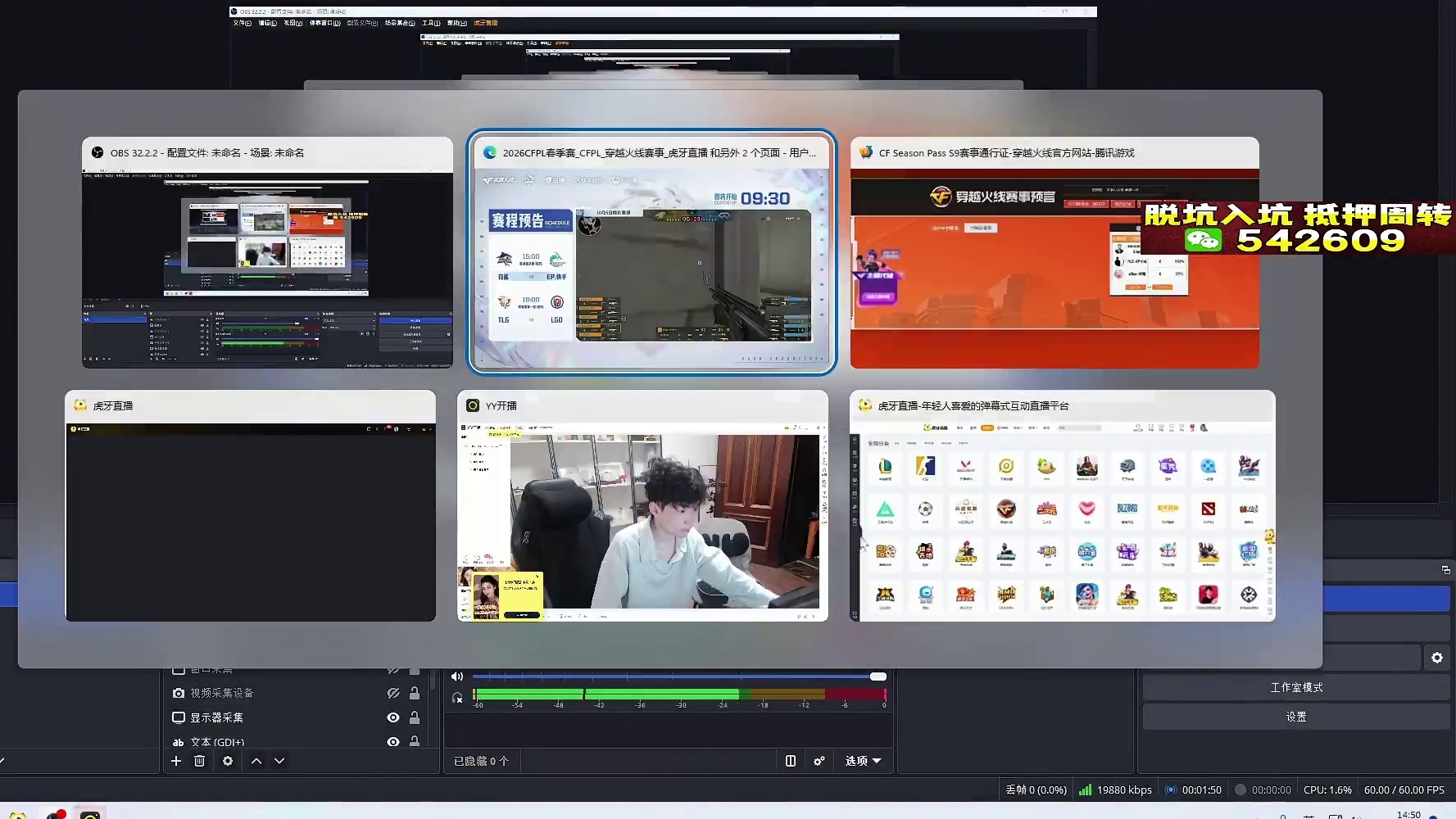Move source up with arrow icon
The image size is (1456, 819).
(x=256, y=761)
